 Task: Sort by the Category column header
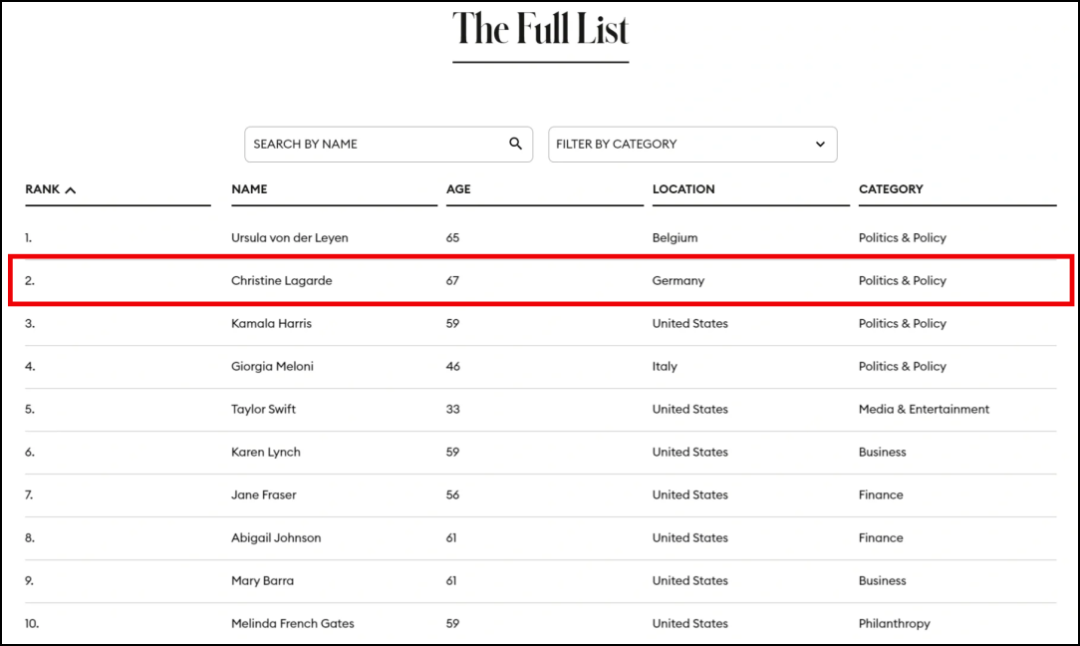click(891, 189)
